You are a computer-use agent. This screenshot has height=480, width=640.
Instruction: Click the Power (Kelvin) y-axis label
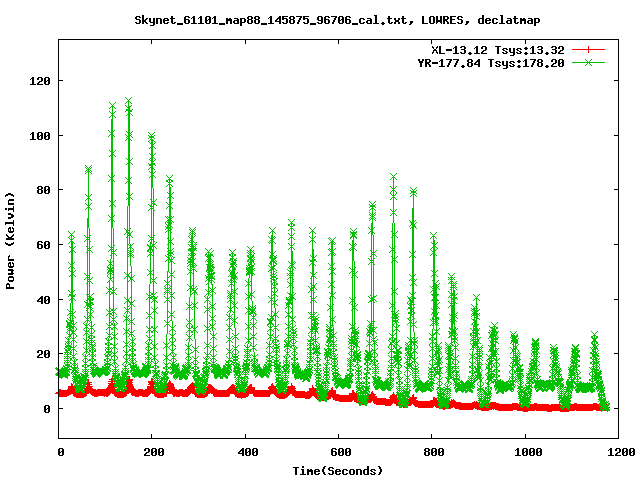click(11, 240)
